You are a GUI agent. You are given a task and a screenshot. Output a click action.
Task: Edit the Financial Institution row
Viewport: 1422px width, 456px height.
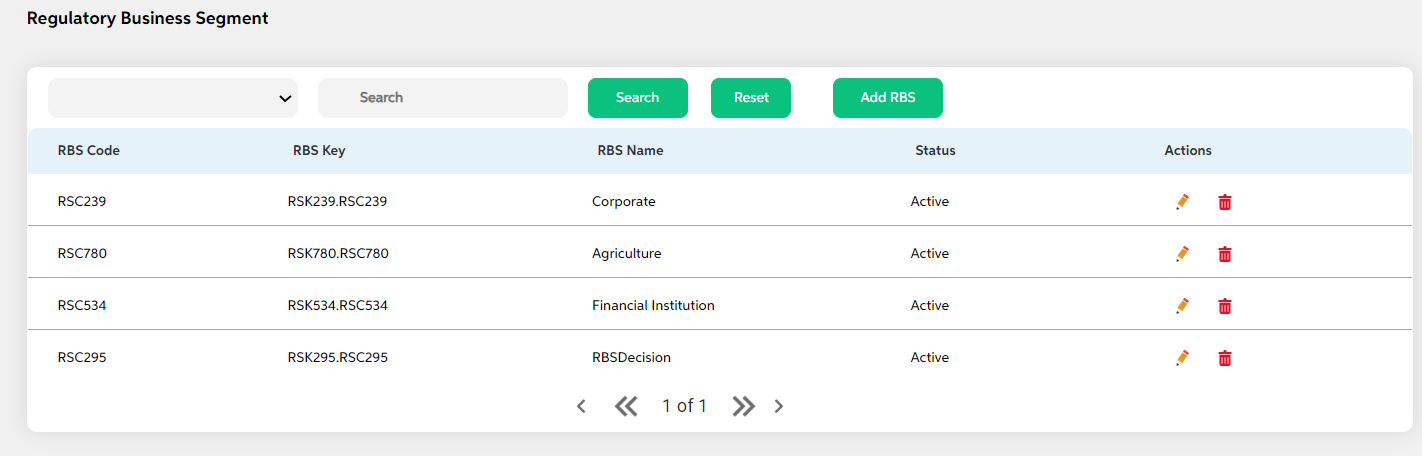tap(1183, 306)
